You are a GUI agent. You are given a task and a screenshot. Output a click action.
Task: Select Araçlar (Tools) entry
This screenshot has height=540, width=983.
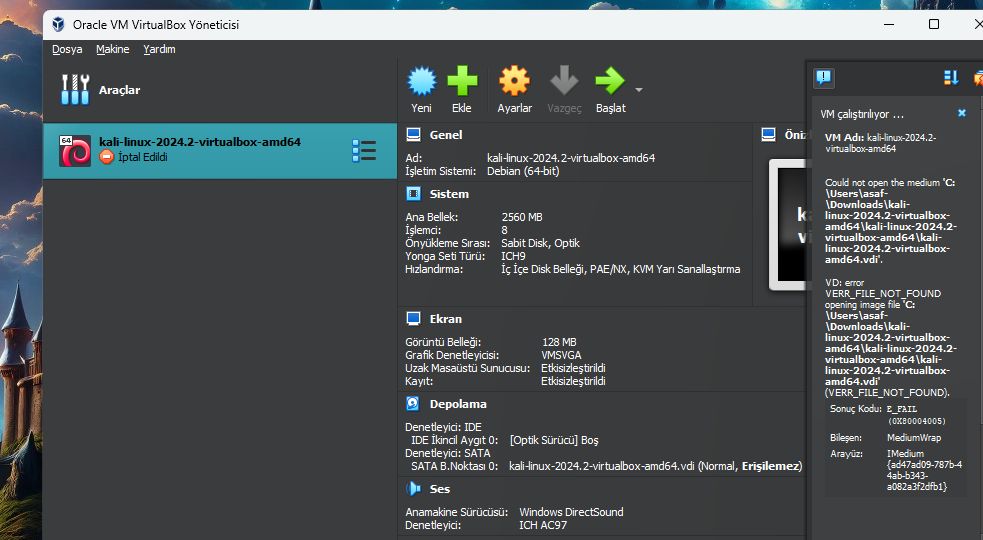tap(220, 90)
